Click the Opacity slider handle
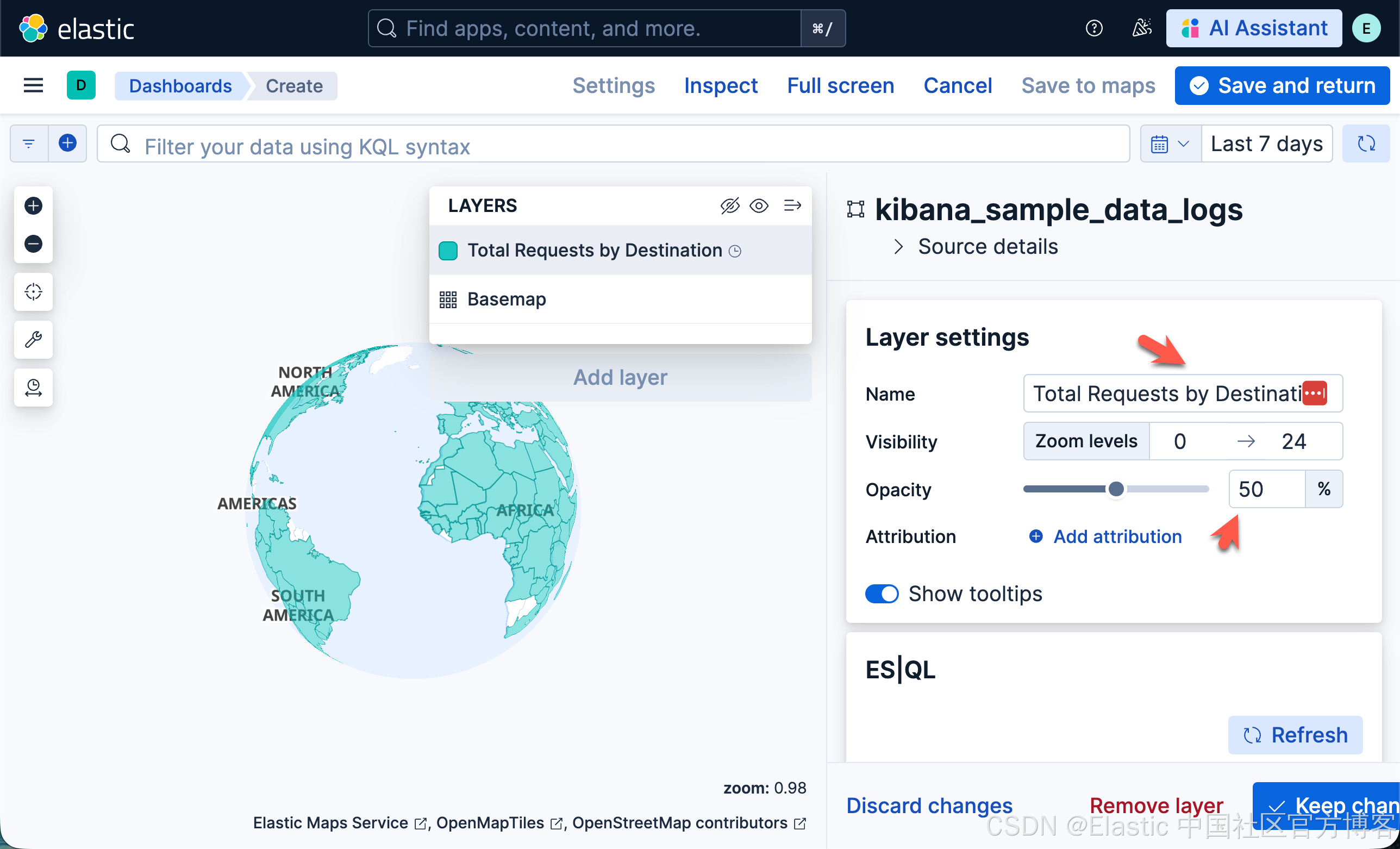 (x=1116, y=489)
